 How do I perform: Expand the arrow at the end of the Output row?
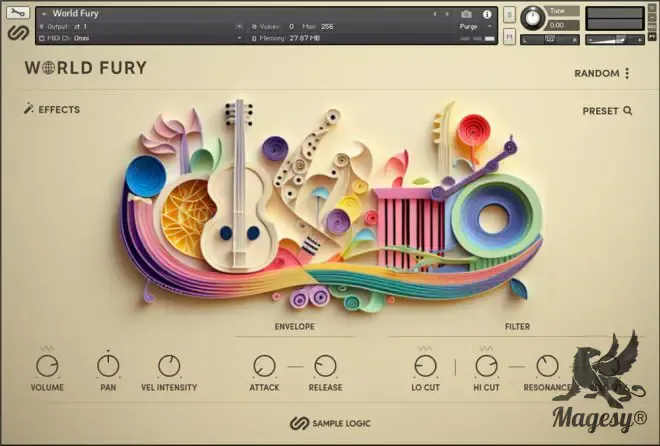[239, 27]
